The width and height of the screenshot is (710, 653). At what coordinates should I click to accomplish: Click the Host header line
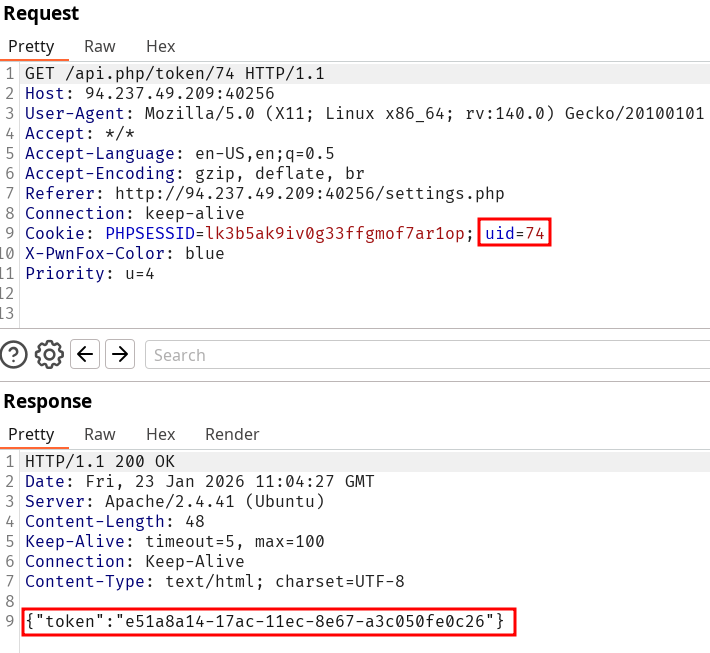(149, 94)
